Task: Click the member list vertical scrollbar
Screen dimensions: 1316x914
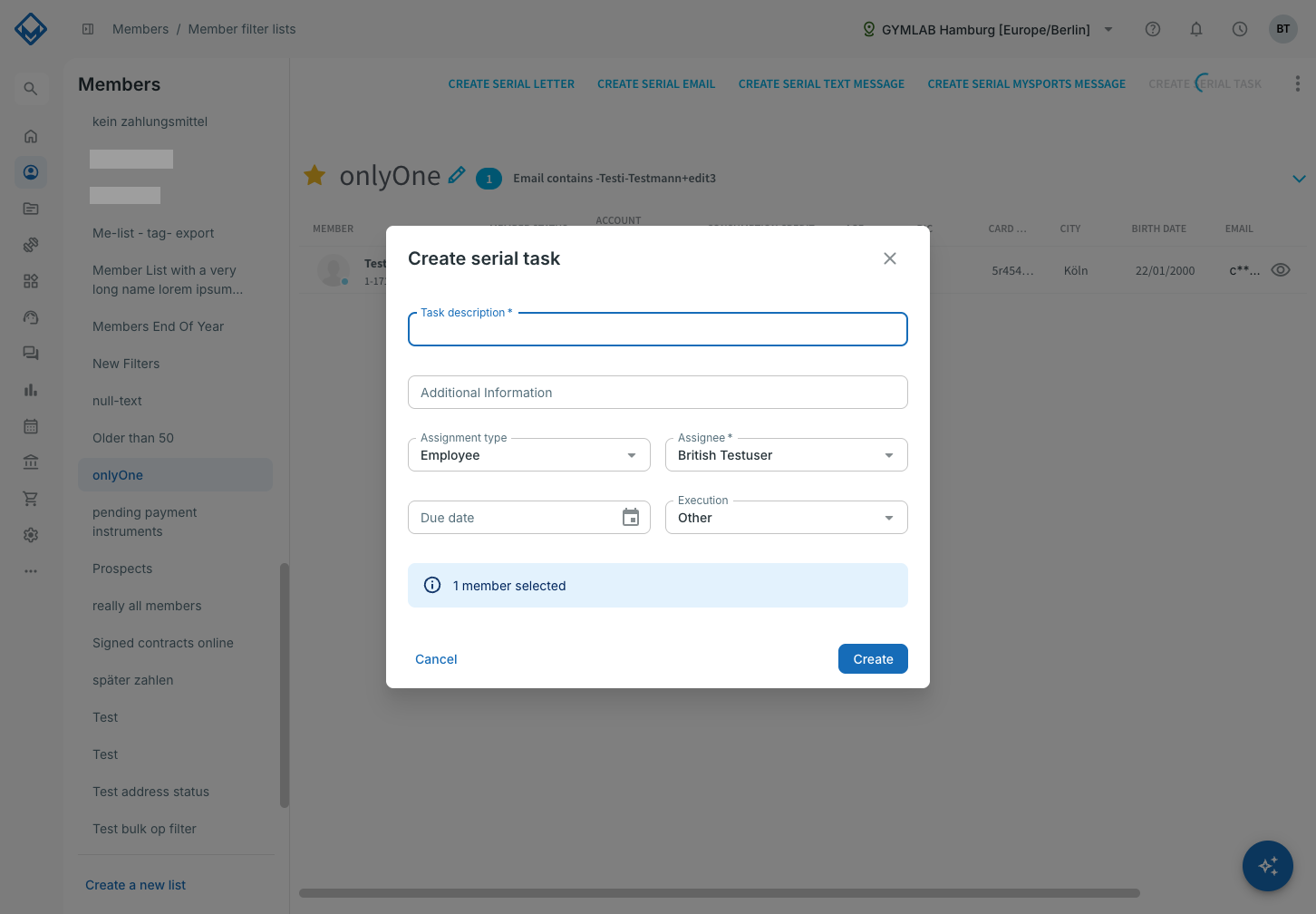Action: (285, 685)
